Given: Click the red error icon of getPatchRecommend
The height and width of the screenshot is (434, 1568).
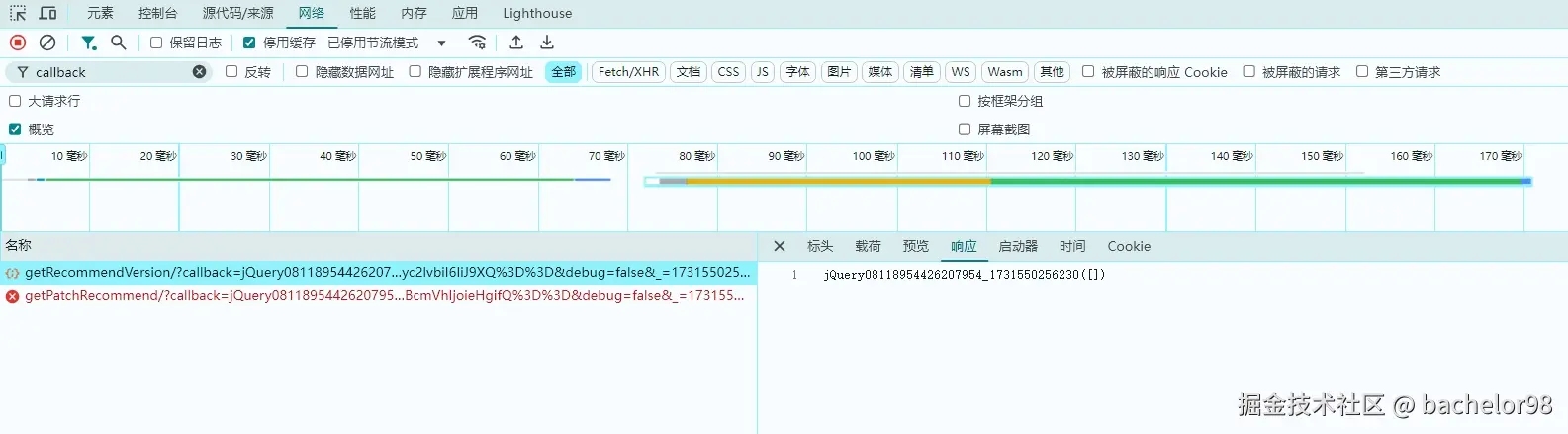Looking at the screenshot, I should coord(13,296).
